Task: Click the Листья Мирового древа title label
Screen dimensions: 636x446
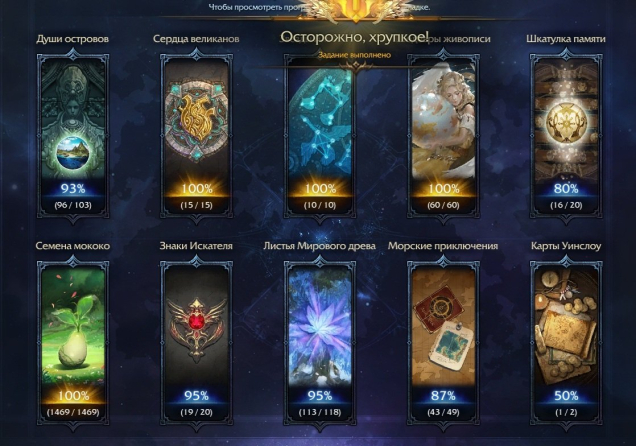Action: pyautogui.click(x=320, y=246)
